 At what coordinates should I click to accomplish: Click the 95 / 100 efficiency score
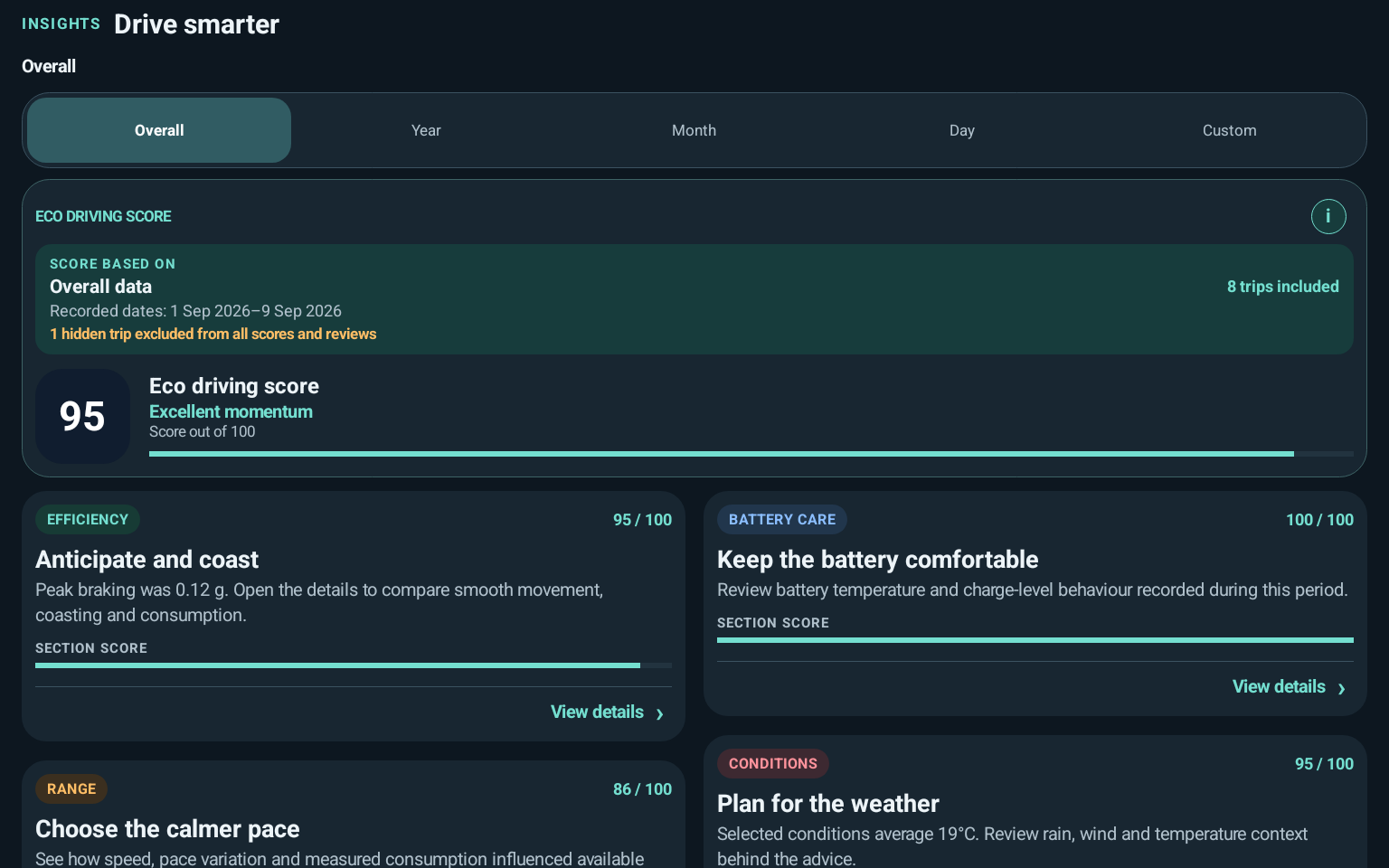point(642,520)
